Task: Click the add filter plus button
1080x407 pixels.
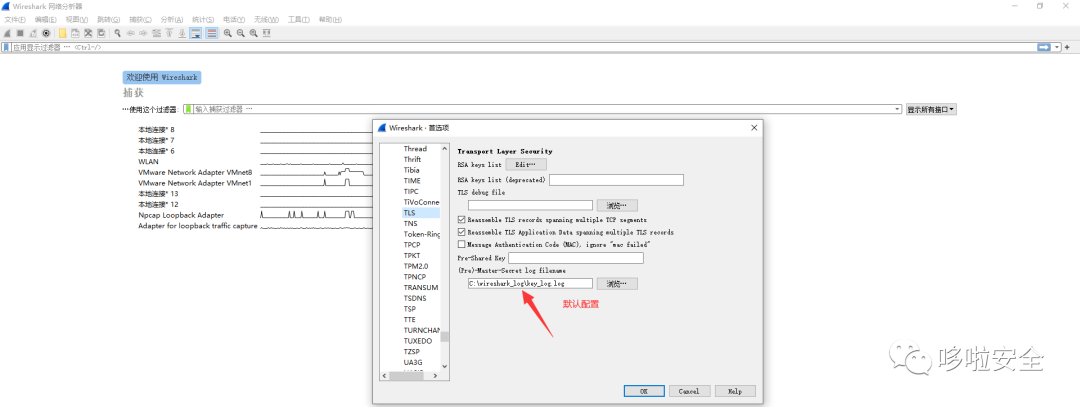Action: click(x=1067, y=47)
